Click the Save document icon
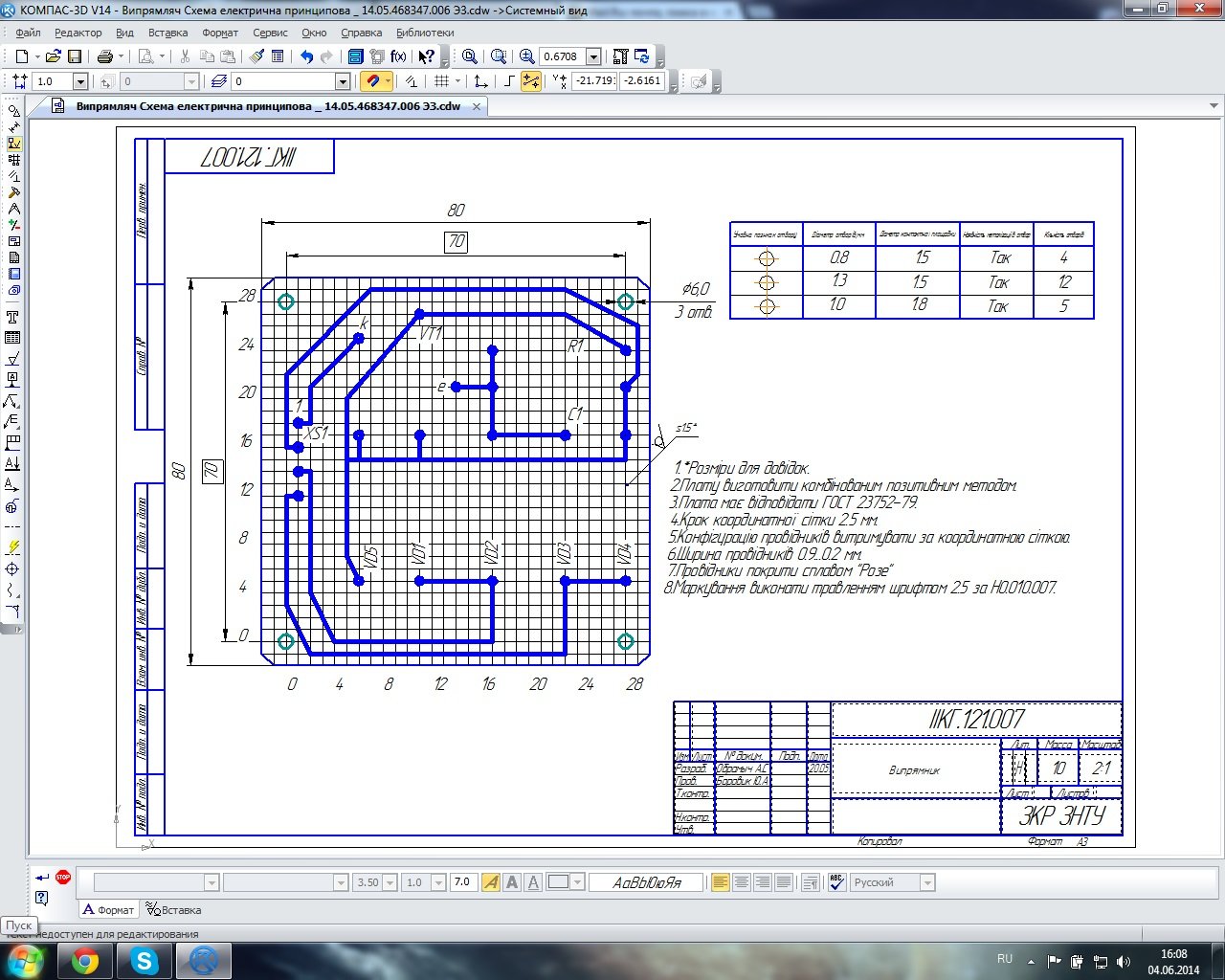 (x=75, y=56)
